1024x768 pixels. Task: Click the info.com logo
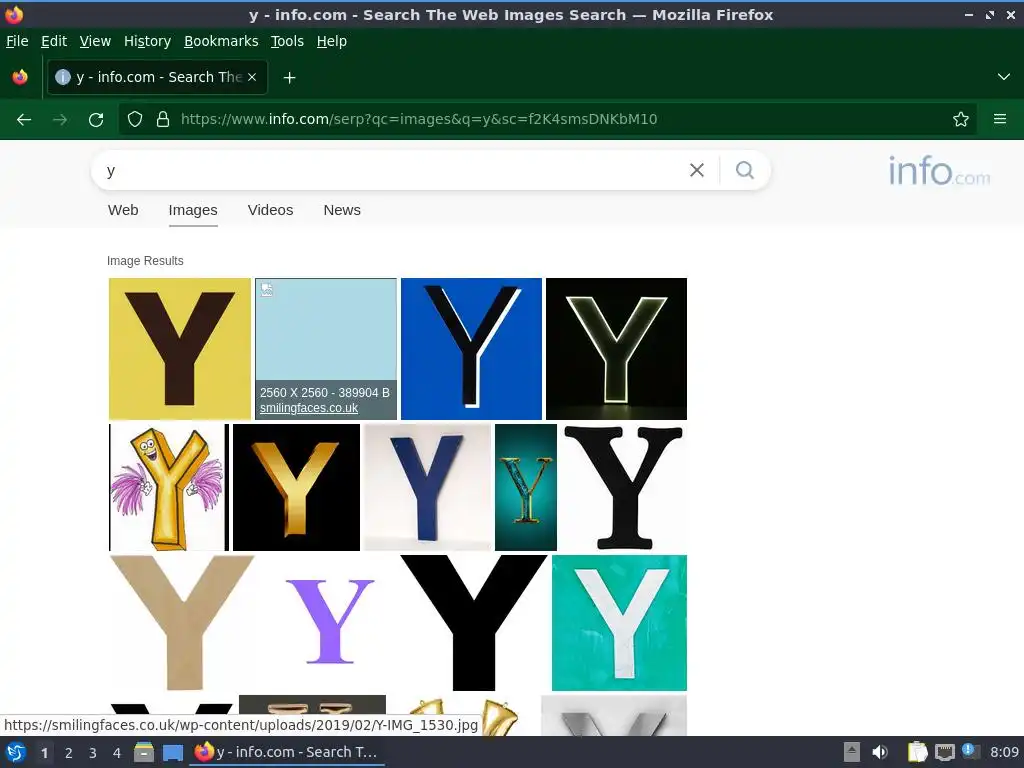(x=938, y=171)
